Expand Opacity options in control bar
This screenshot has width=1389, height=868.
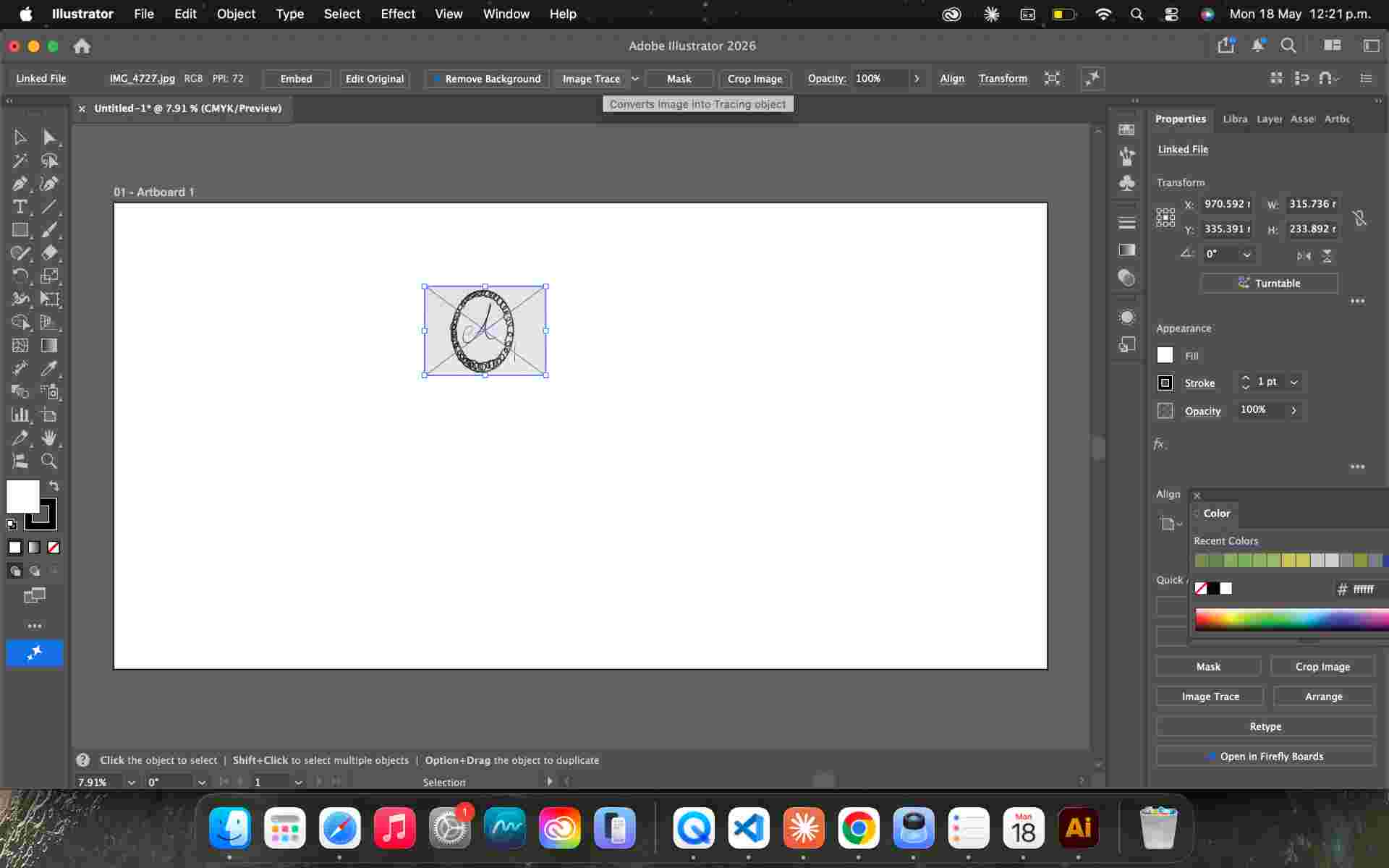coord(917,79)
